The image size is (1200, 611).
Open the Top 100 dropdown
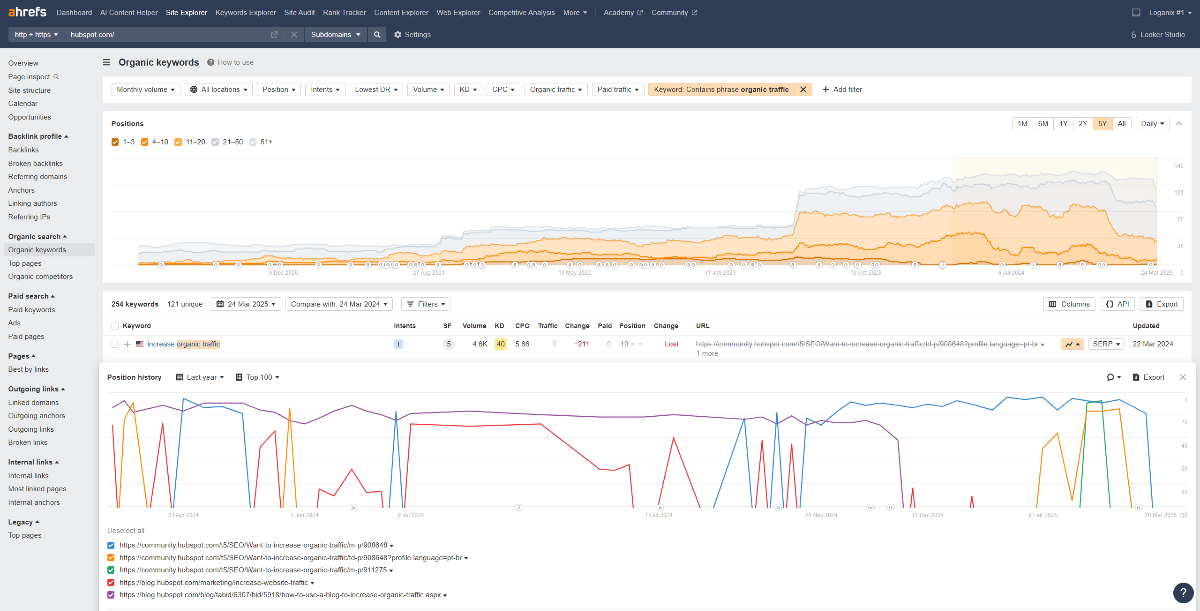[257, 377]
